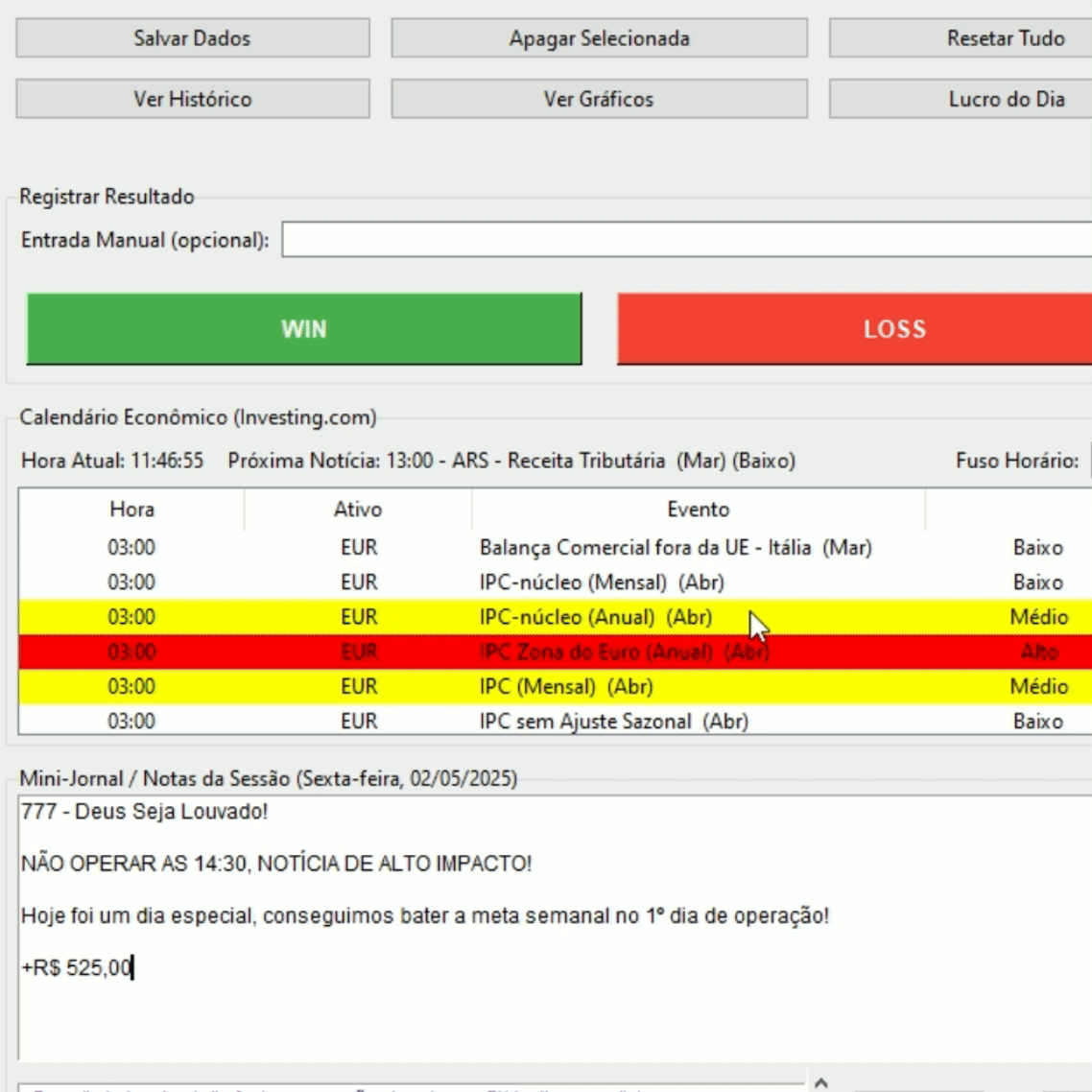
Task: Place cursor after '+R$ 525,00' in notes
Action: click(132, 967)
